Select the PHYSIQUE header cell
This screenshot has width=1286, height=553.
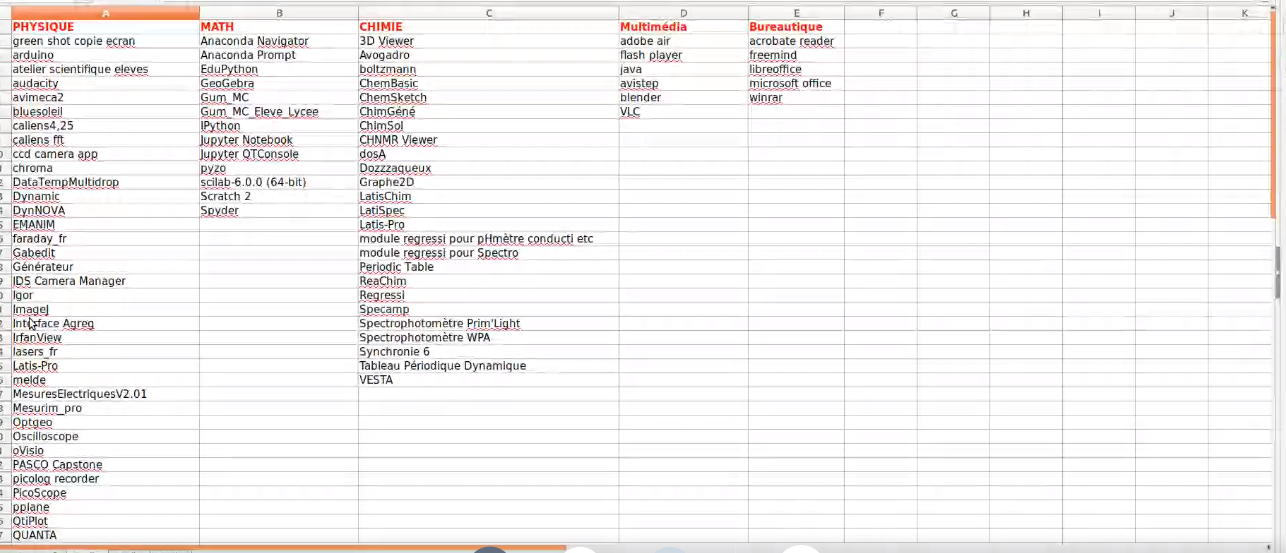pyautogui.click(x=105, y=27)
